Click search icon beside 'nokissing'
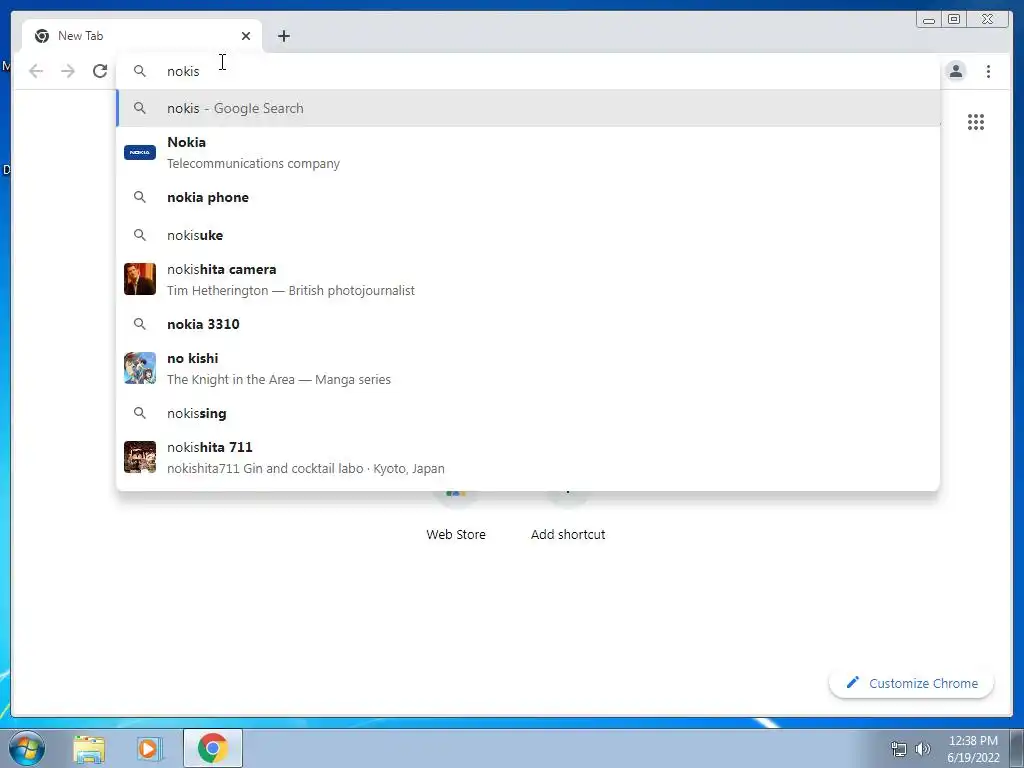1024x768 pixels. [x=140, y=412]
